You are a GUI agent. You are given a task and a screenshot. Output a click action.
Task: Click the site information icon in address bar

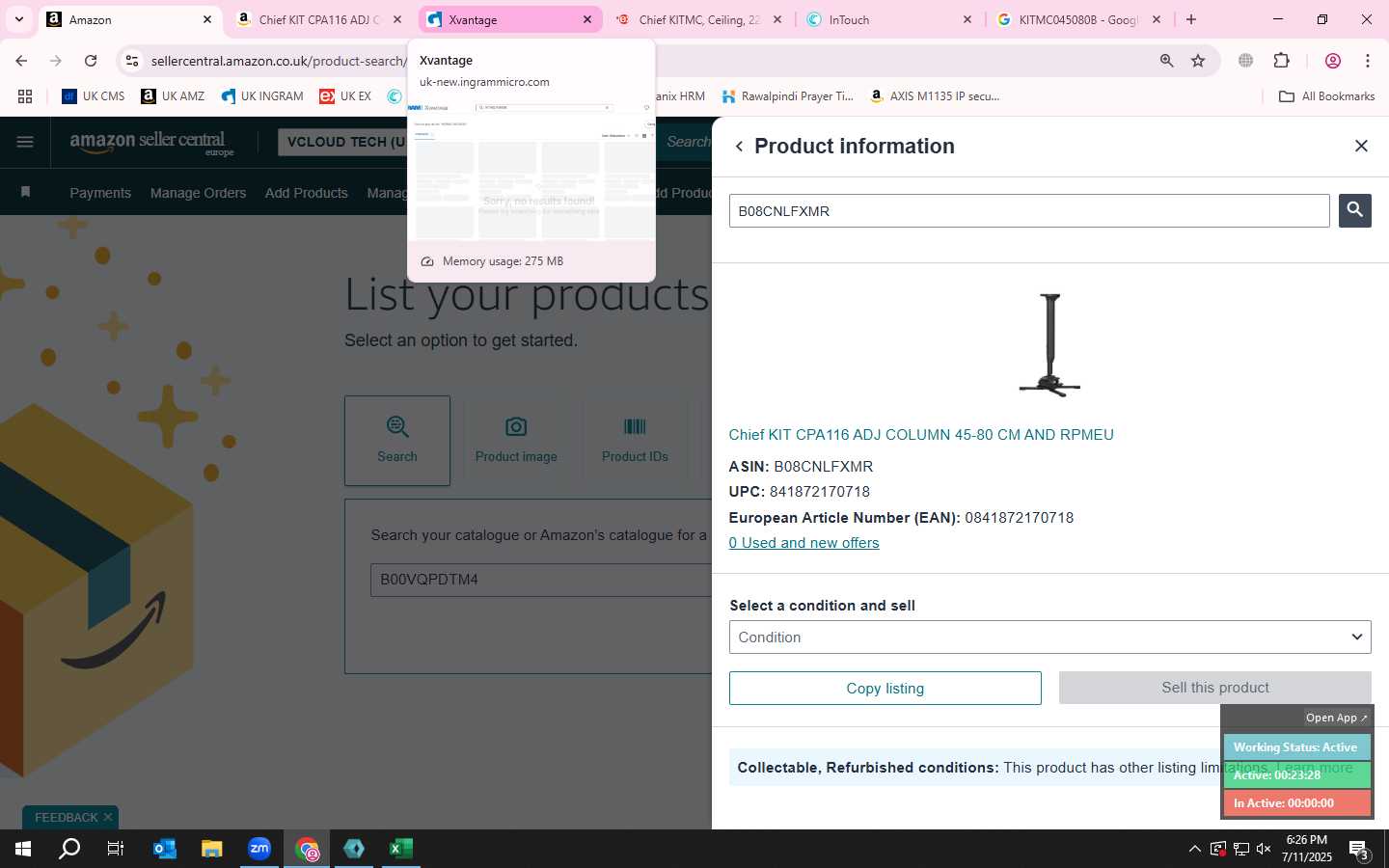click(x=132, y=61)
